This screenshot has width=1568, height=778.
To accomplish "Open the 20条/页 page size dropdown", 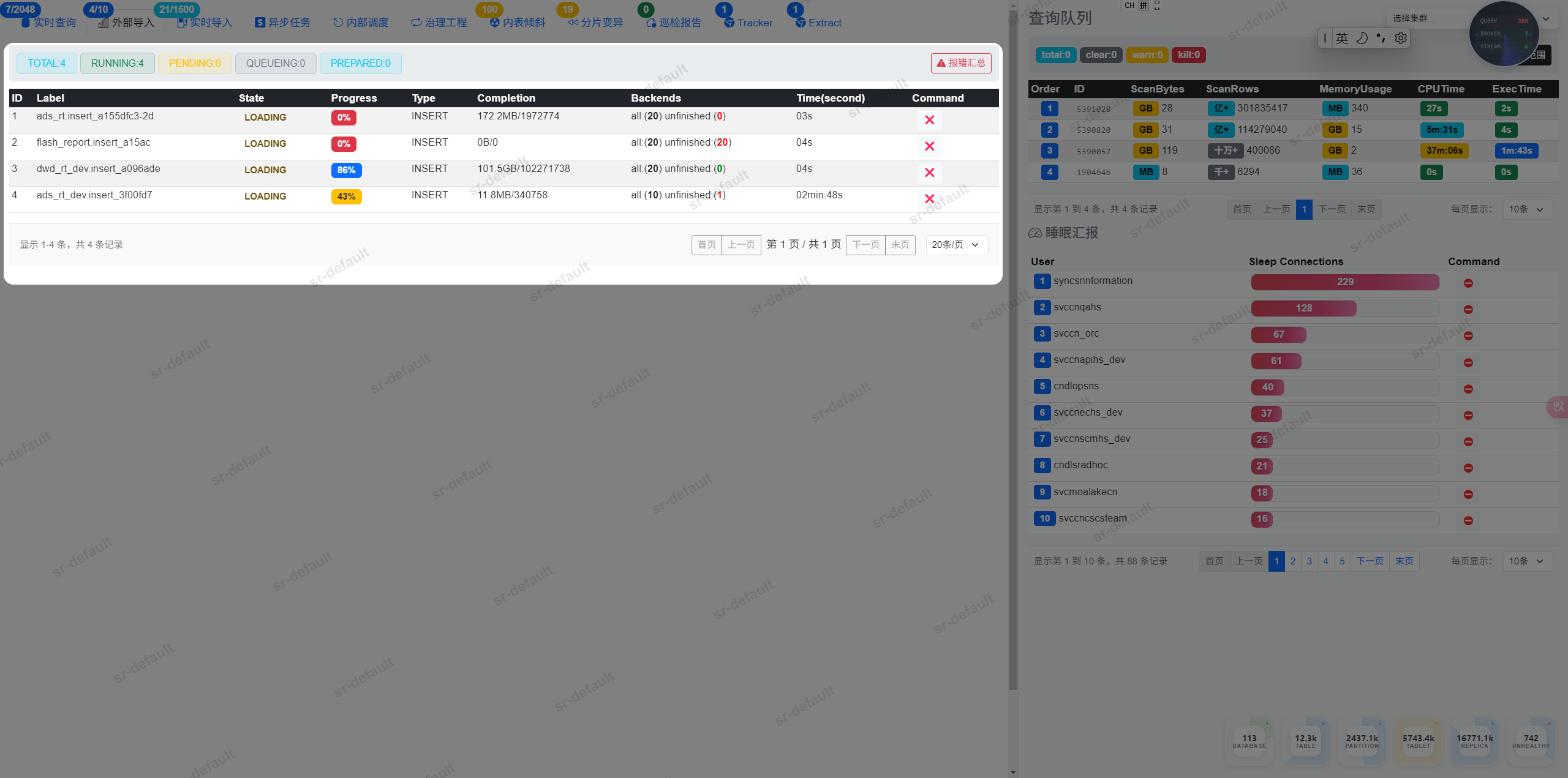I will click(956, 244).
